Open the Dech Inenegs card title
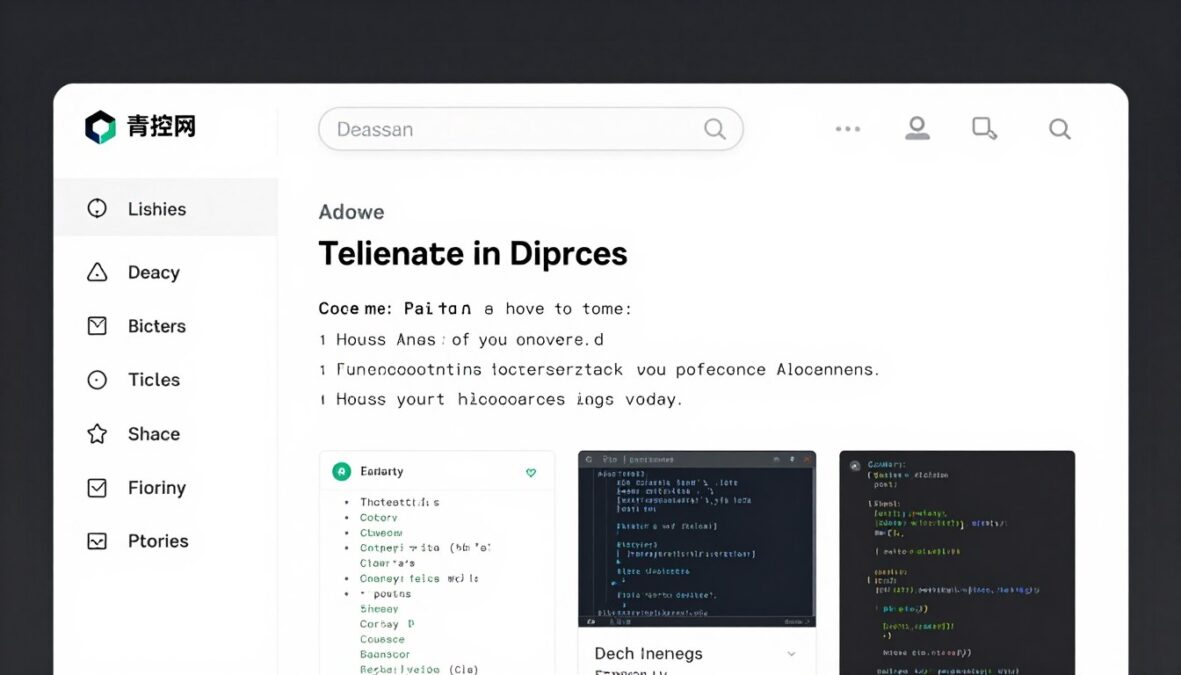The image size is (1181, 675). pos(648,652)
